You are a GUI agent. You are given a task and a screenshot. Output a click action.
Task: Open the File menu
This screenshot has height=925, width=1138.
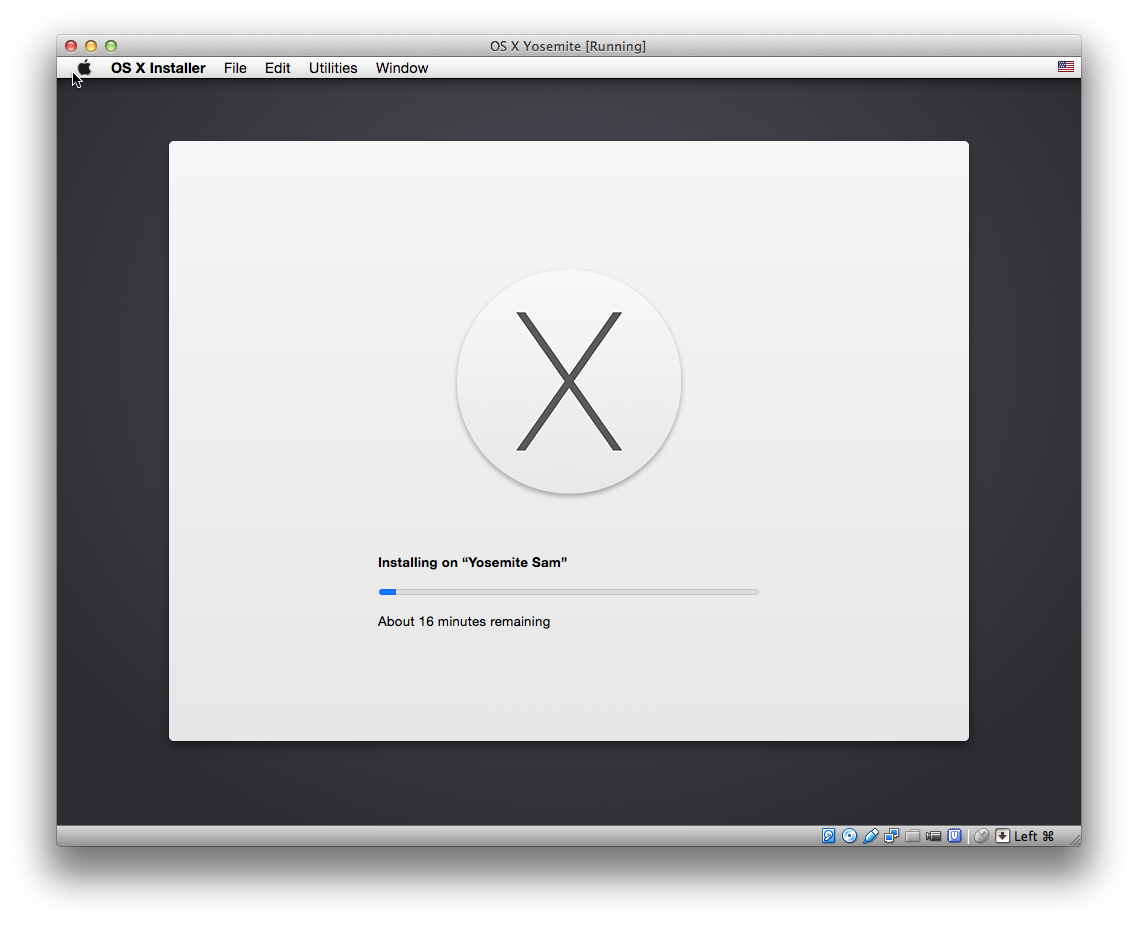pyautogui.click(x=235, y=68)
